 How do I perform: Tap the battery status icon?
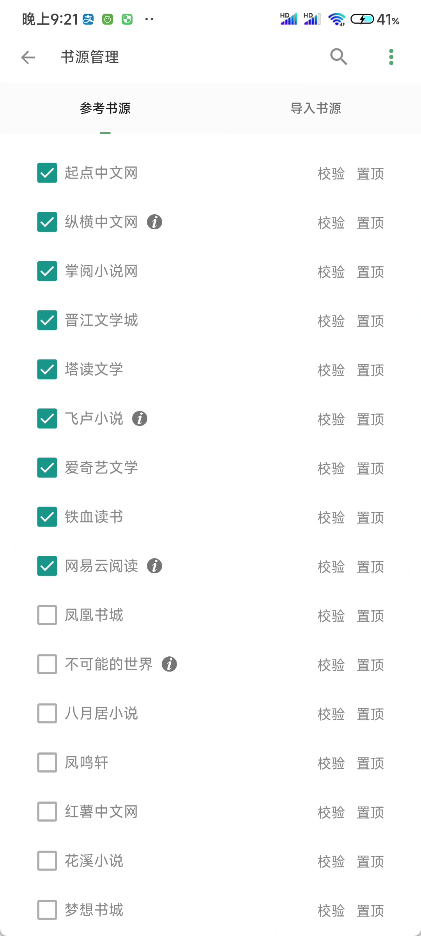pos(362,19)
